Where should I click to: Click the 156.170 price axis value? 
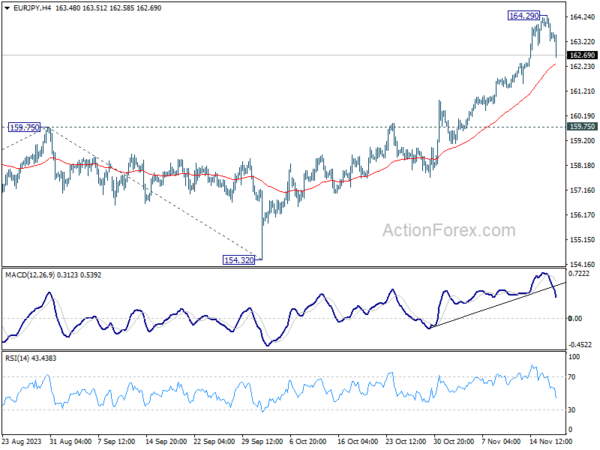[x=582, y=215]
